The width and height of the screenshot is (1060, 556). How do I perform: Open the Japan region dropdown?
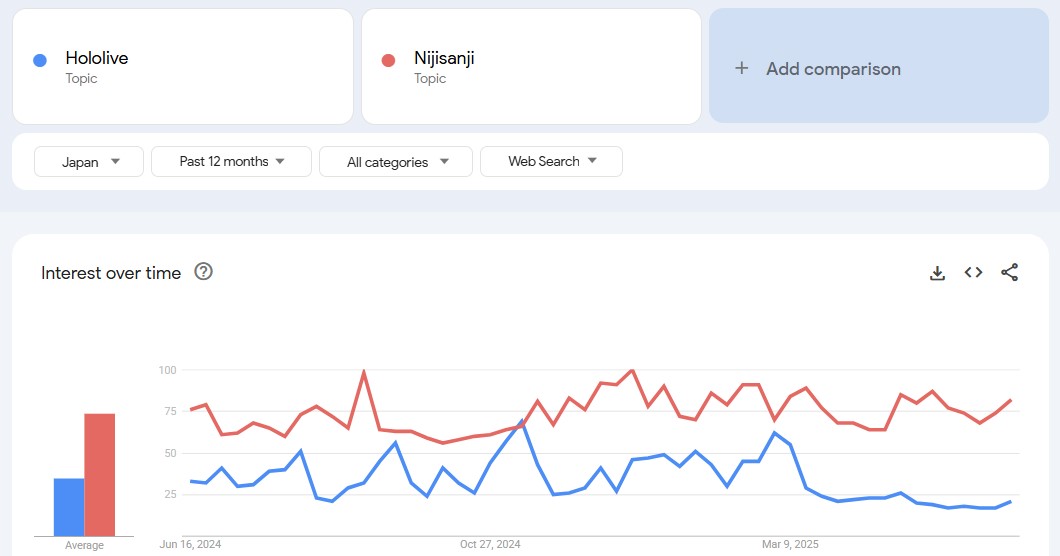[89, 162]
